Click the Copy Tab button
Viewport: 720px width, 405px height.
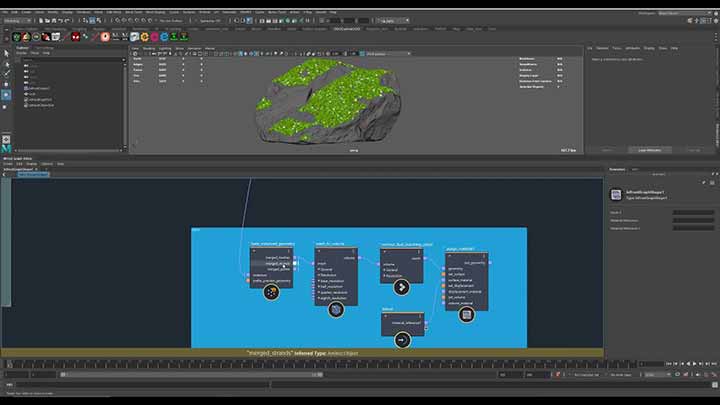coord(694,150)
